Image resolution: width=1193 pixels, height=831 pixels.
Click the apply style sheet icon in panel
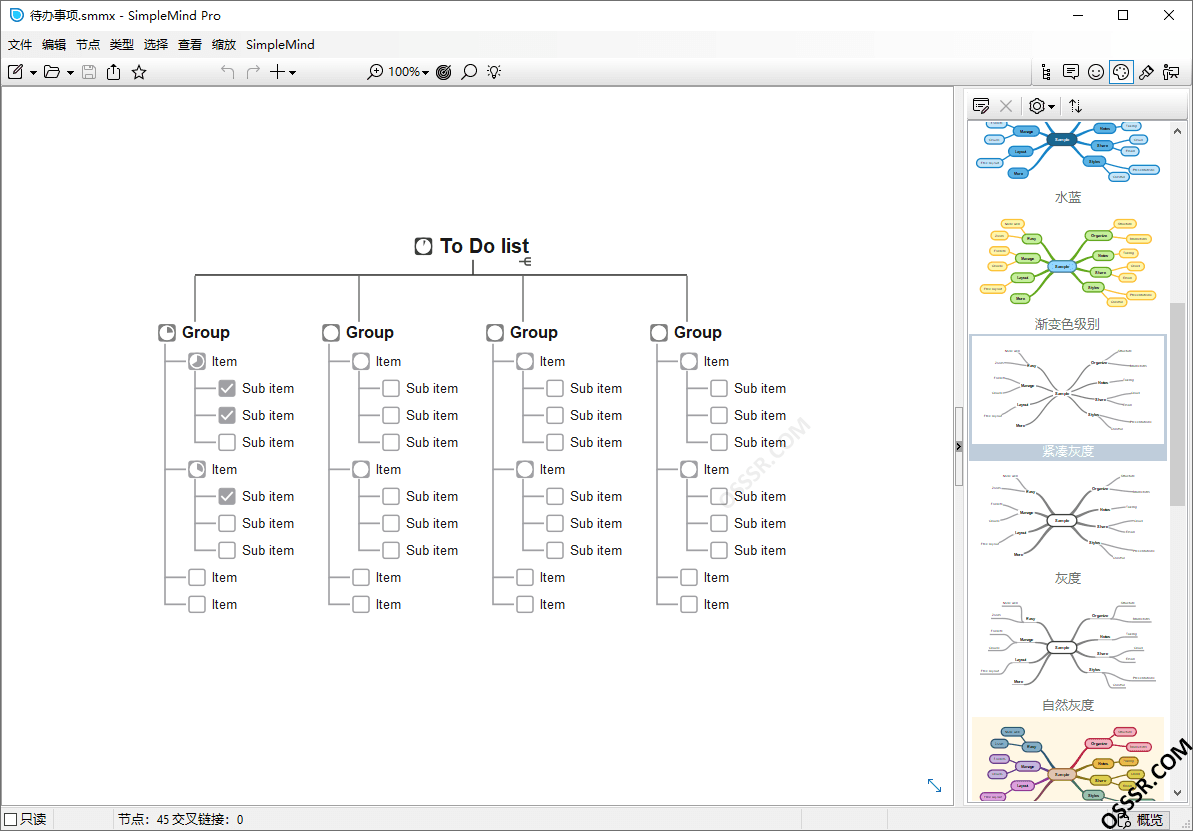pyautogui.click(x=981, y=106)
